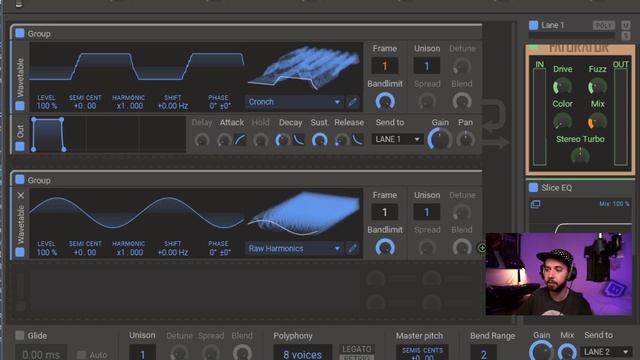Toggle the second Group enable switch

point(20,180)
